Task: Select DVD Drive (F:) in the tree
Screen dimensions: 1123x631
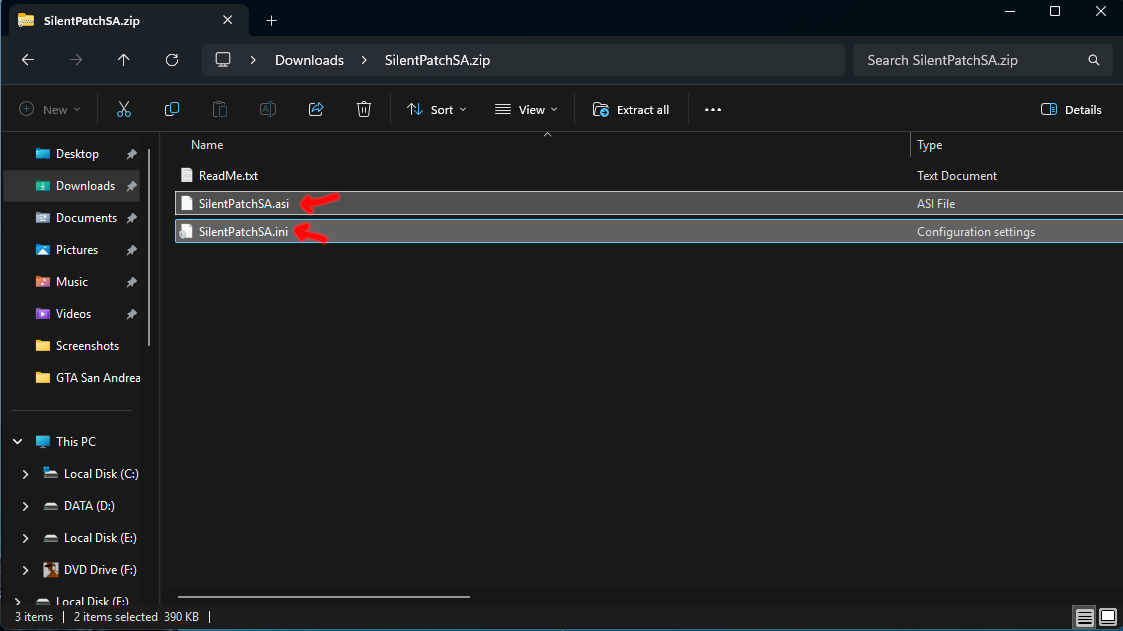Action: (100, 570)
